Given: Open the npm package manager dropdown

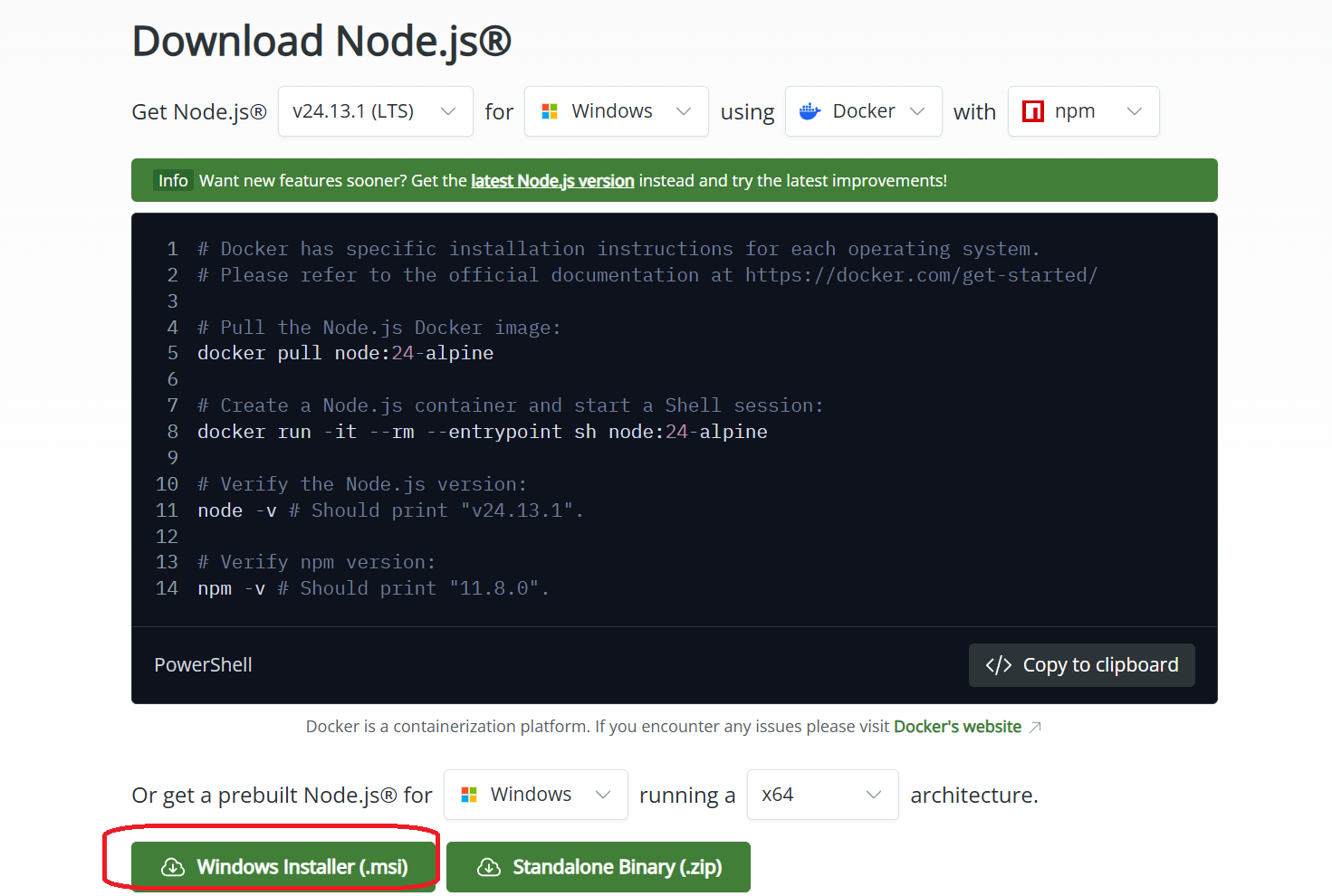Looking at the screenshot, I should (x=1083, y=111).
